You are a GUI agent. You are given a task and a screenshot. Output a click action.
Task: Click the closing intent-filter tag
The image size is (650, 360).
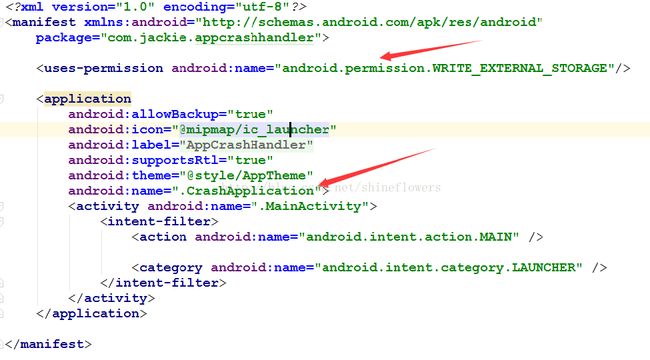163,283
